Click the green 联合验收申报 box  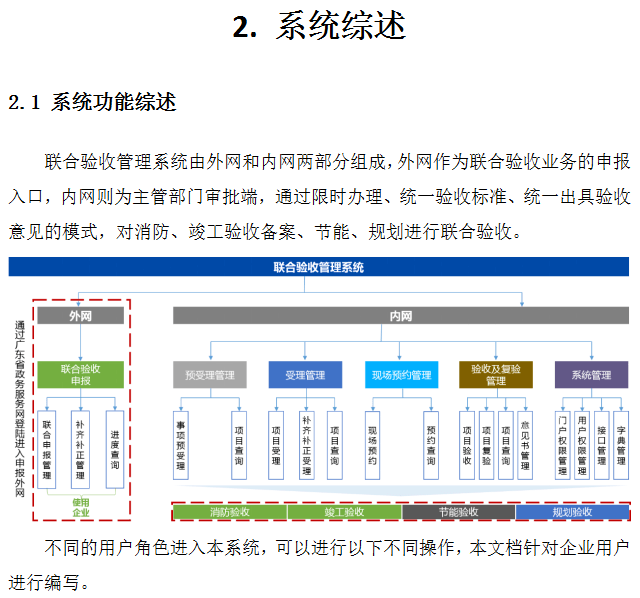[81, 374]
